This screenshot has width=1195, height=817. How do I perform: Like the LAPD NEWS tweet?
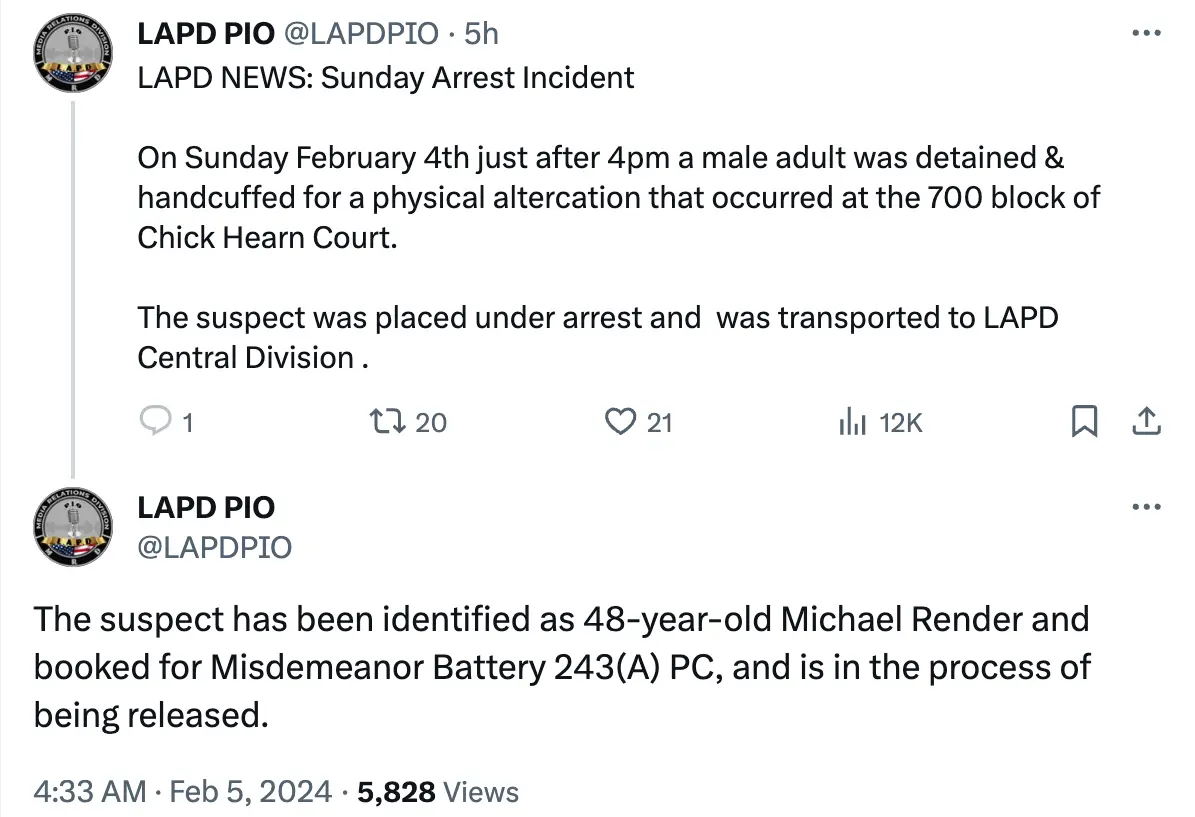pos(620,422)
